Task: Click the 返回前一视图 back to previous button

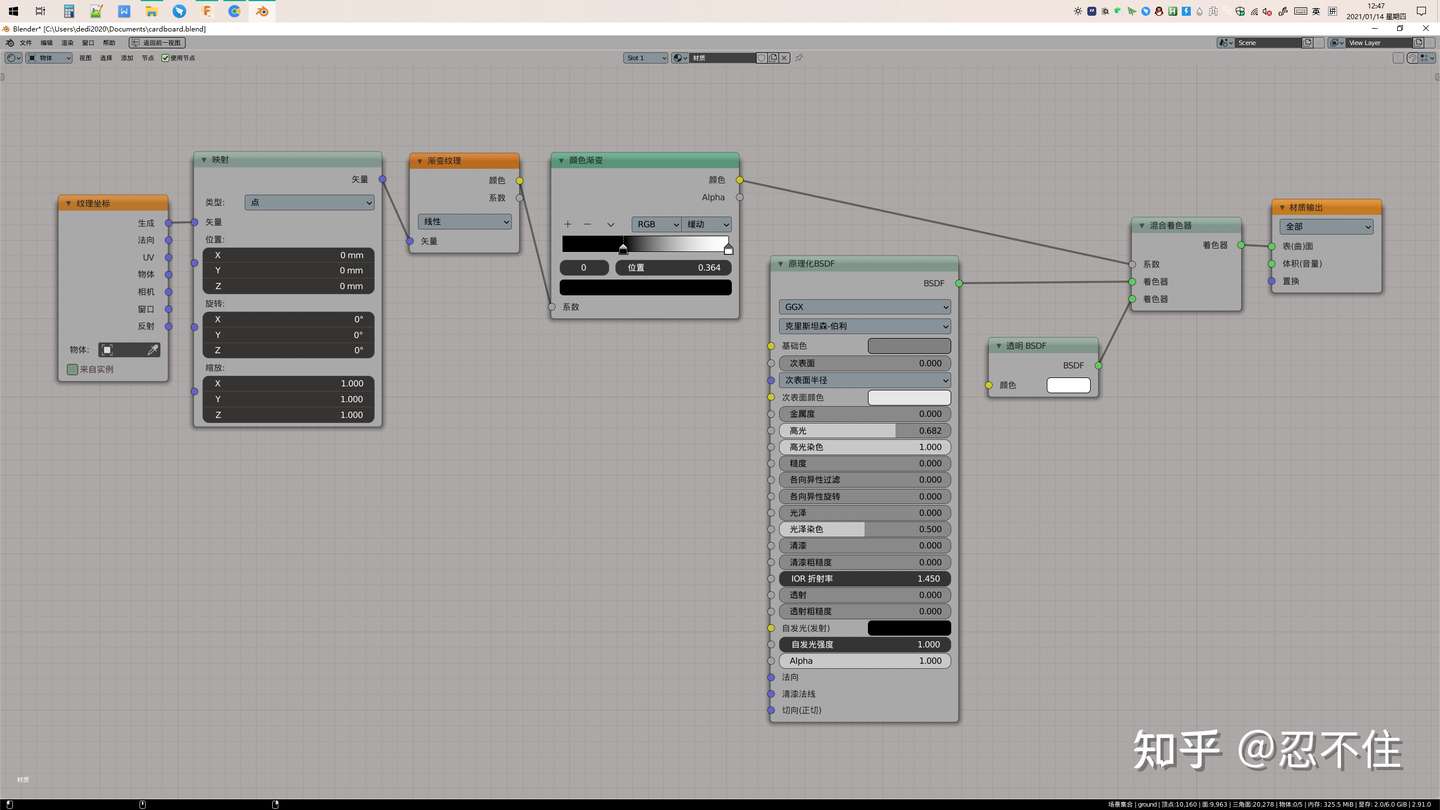Action: [x=157, y=43]
